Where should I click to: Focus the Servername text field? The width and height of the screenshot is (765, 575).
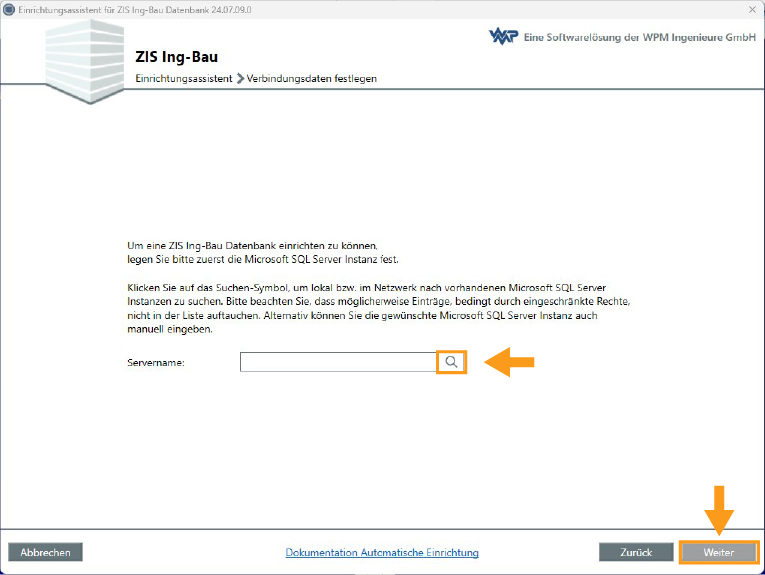(338, 362)
